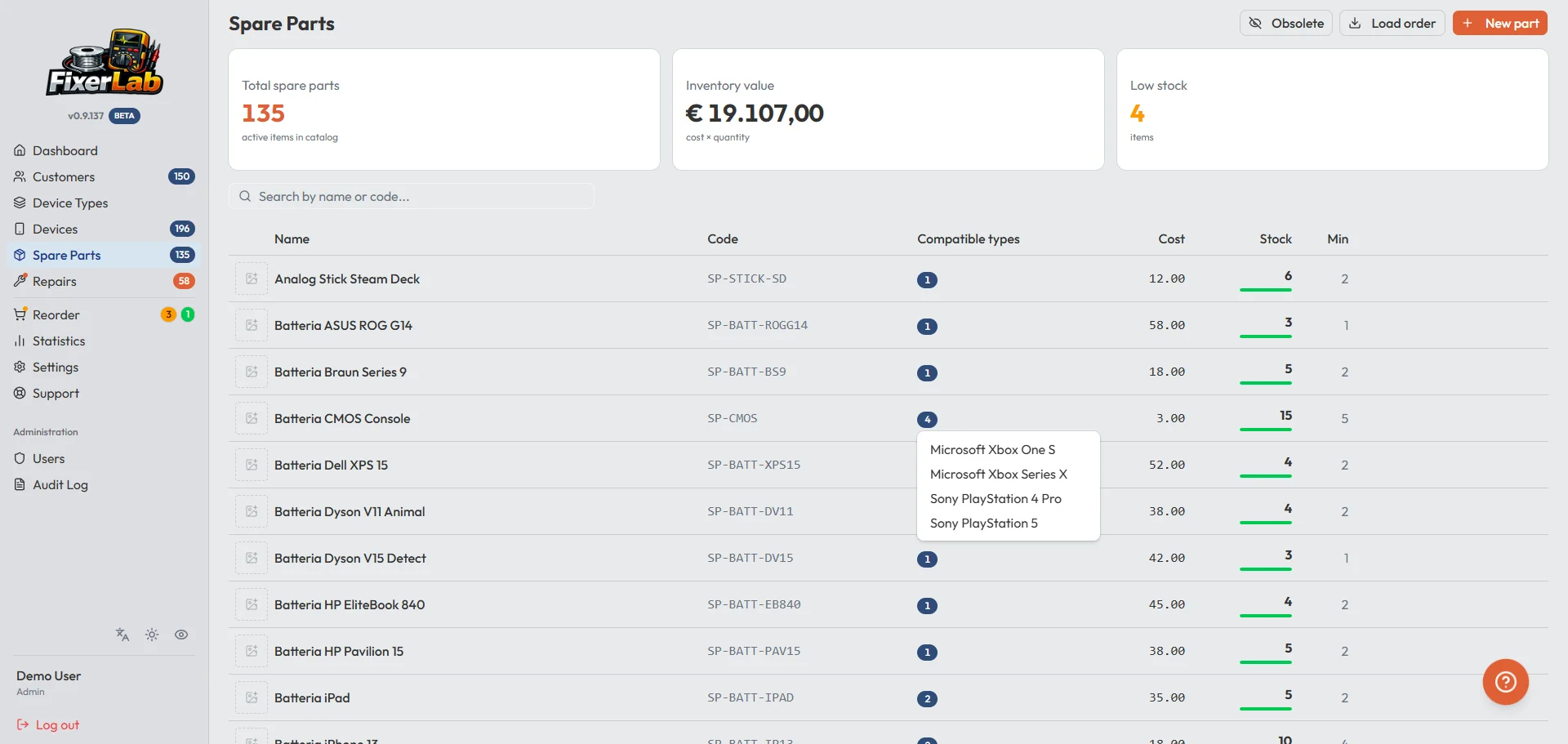The image size is (1568, 744).
Task: Log out of the application
Action: pos(48,724)
